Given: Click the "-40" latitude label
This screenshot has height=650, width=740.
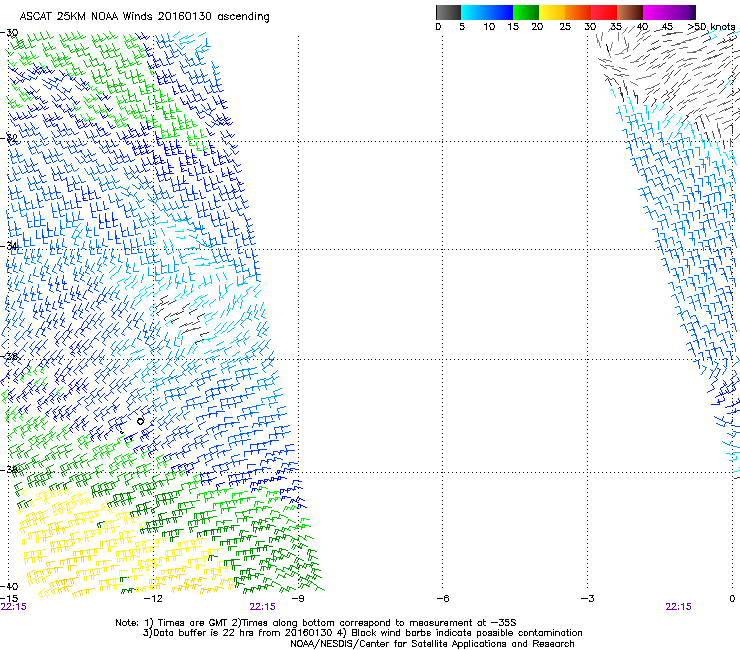Looking at the screenshot, I should 9,586.
